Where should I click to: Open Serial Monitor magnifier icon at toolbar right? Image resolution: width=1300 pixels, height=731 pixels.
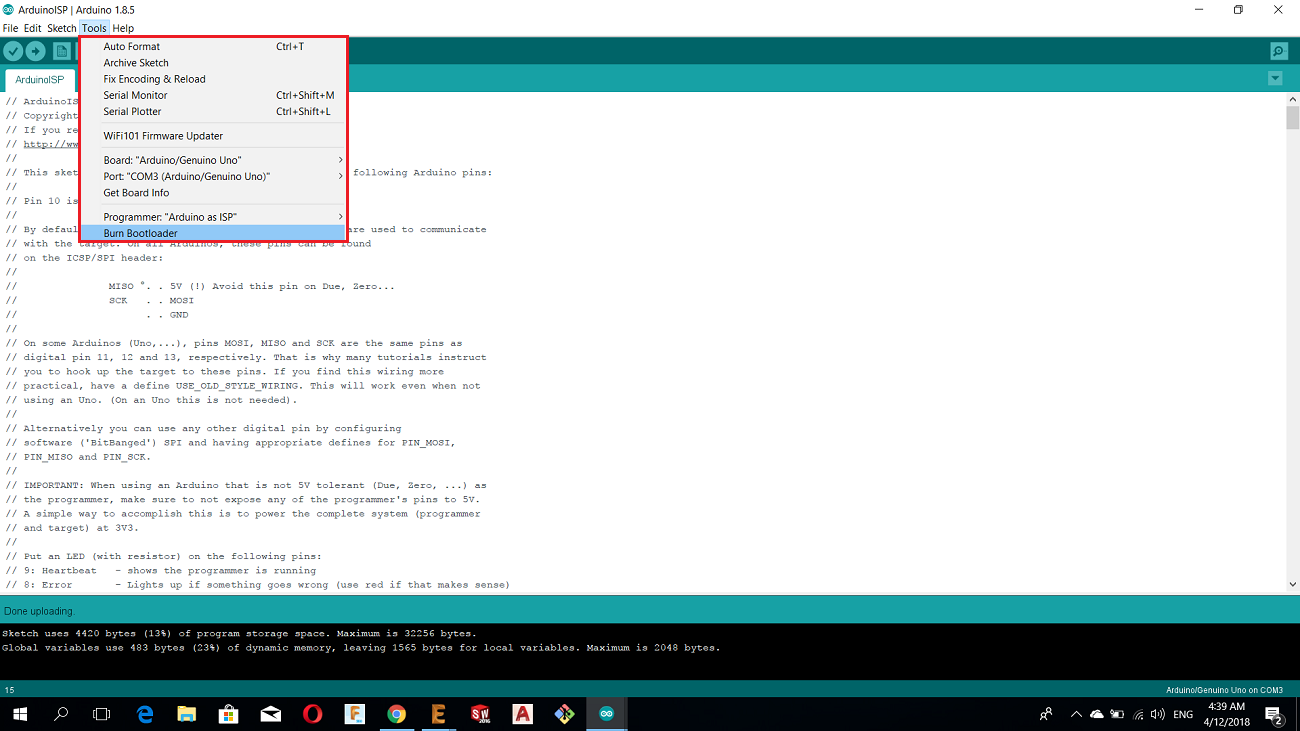pos(1278,51)
